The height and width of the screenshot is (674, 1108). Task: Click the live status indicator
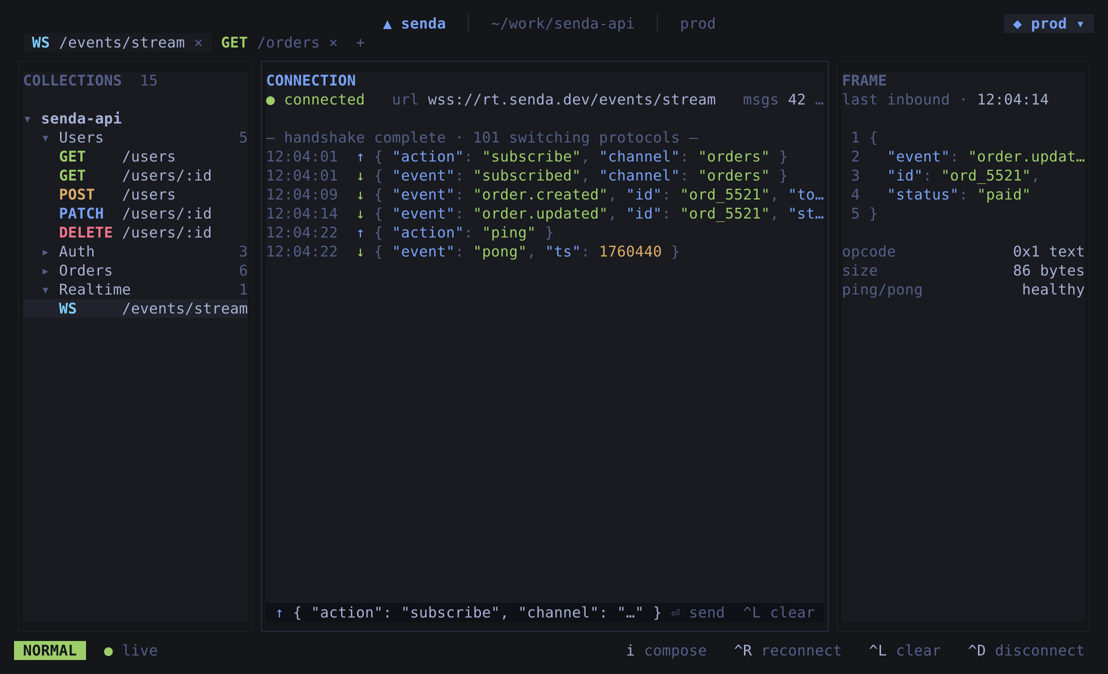131,651
